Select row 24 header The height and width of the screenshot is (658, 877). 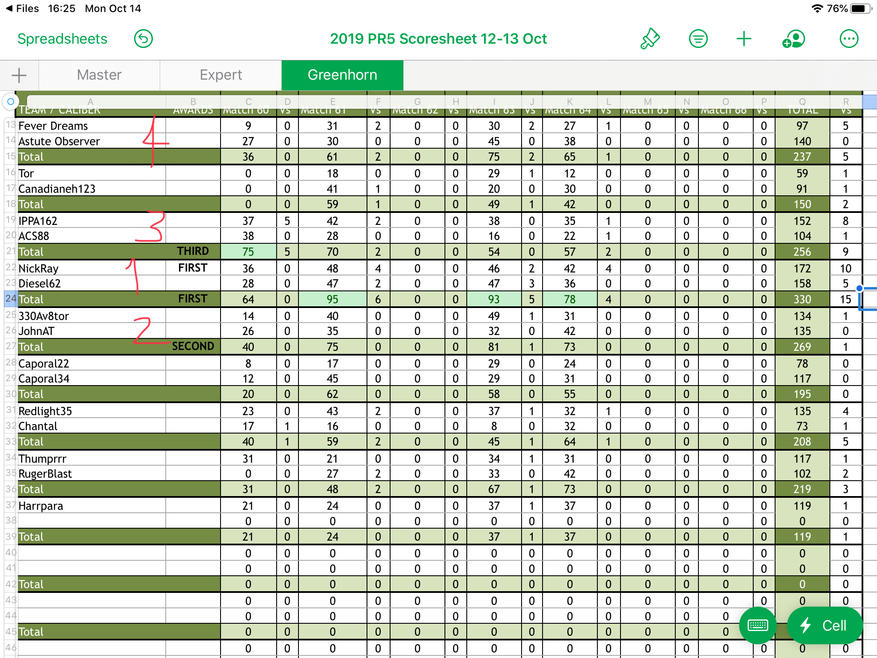(x=10, y=299)
